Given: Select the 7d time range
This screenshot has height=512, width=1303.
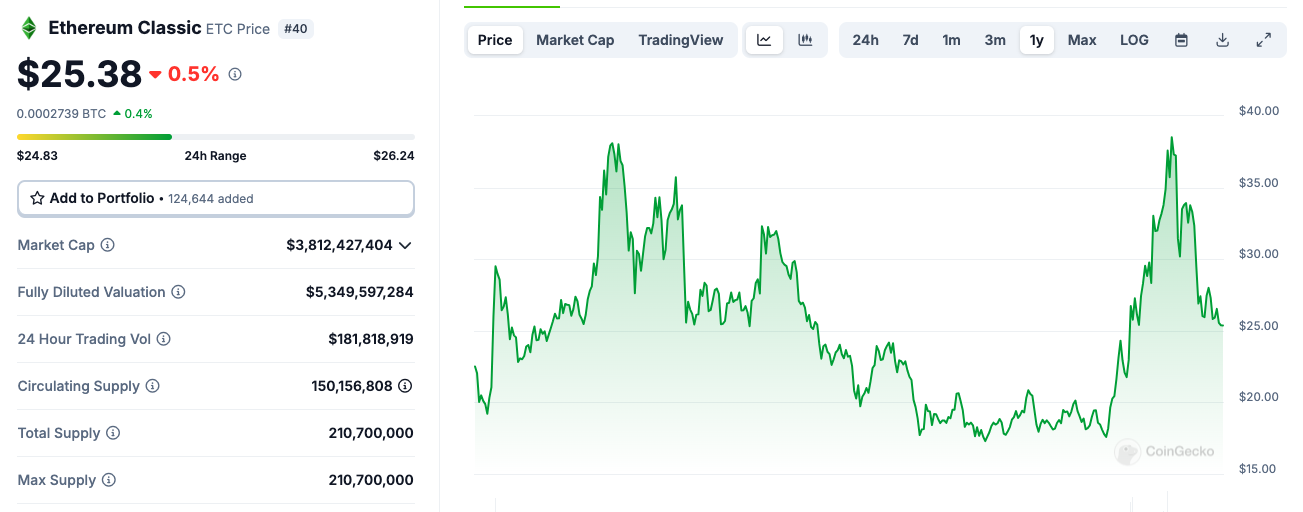Looking at the screenshot, I should click(910, 40).
